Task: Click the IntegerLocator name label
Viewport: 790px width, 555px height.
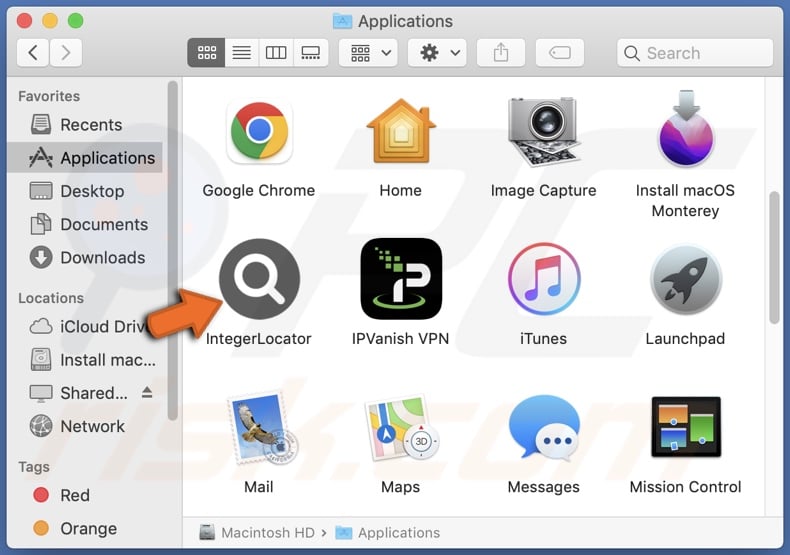Action: (x=259, y=338)
